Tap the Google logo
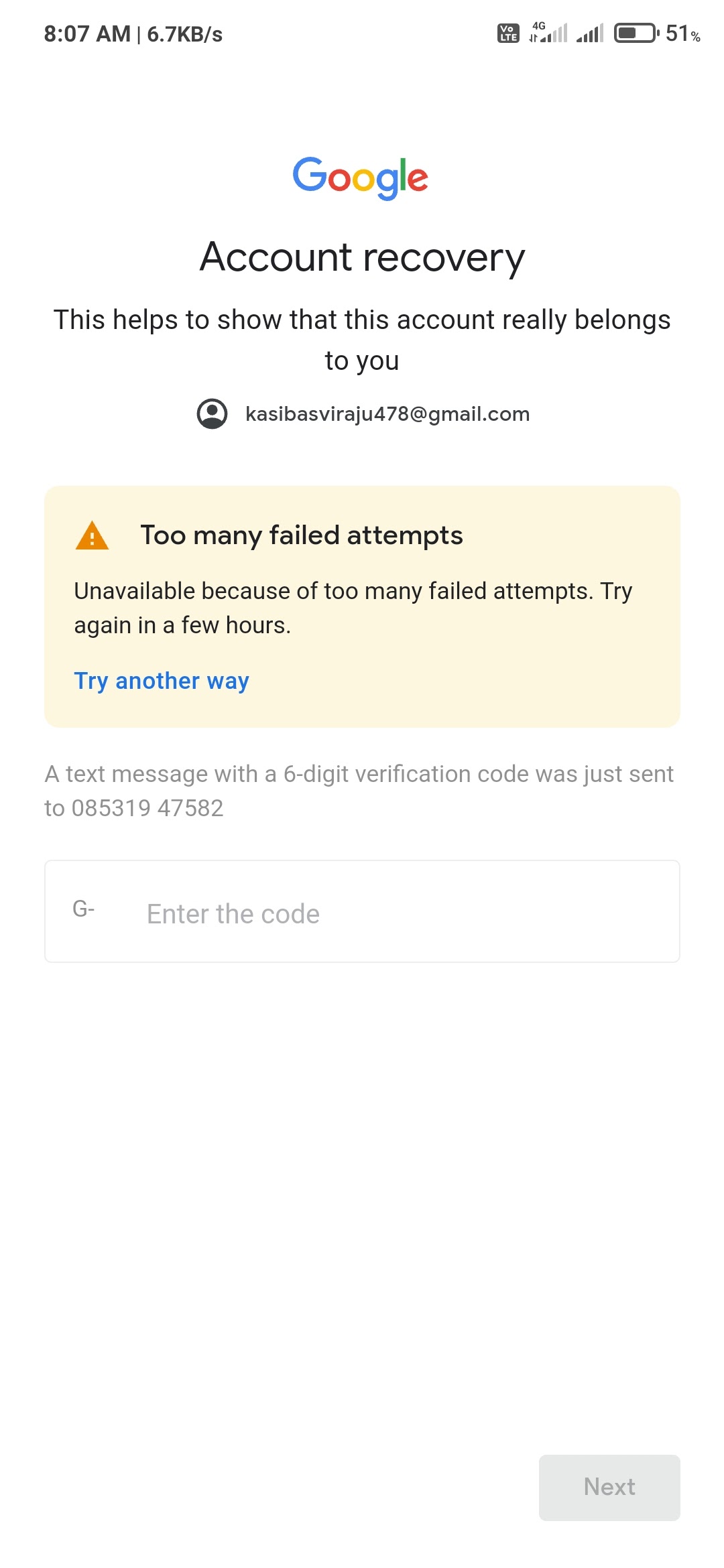 coord(361,178)
